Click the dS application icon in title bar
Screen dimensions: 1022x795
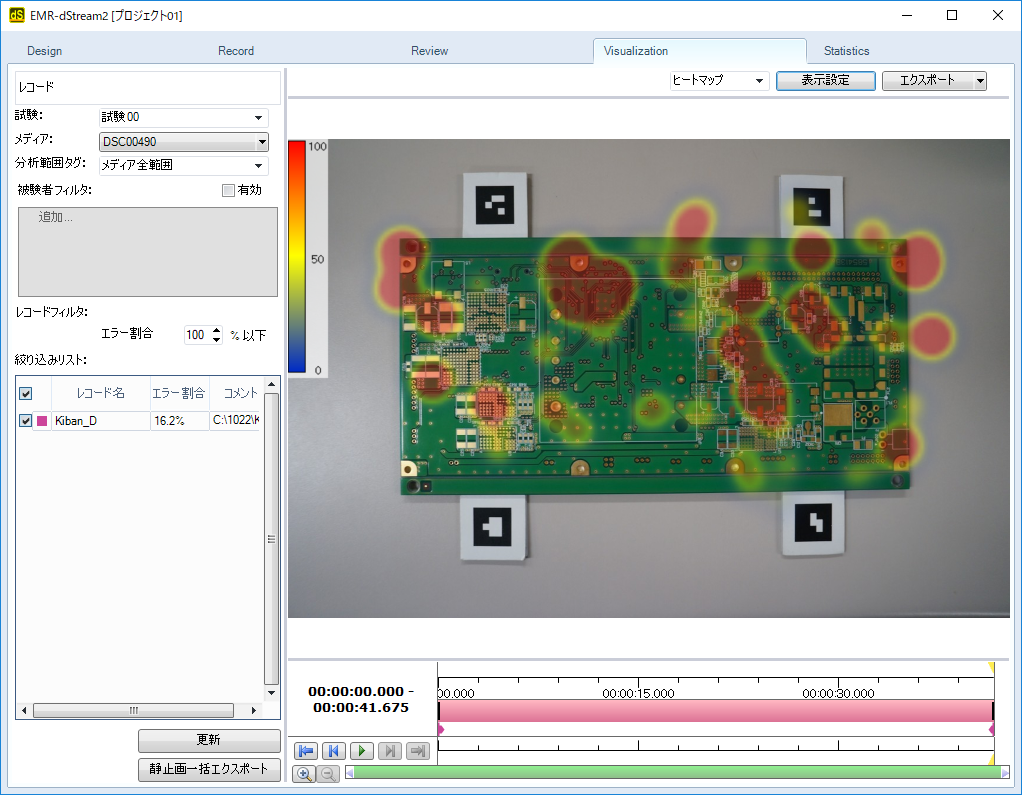pyautogui.click(x=16, y=16)
